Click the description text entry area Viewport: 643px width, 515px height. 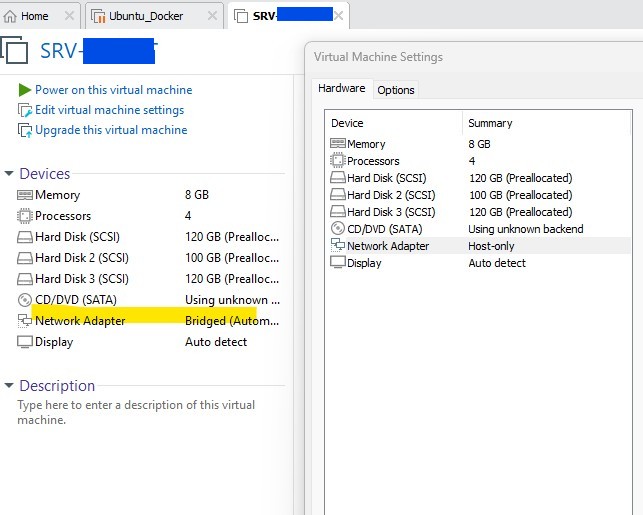(x=140, y=413)
